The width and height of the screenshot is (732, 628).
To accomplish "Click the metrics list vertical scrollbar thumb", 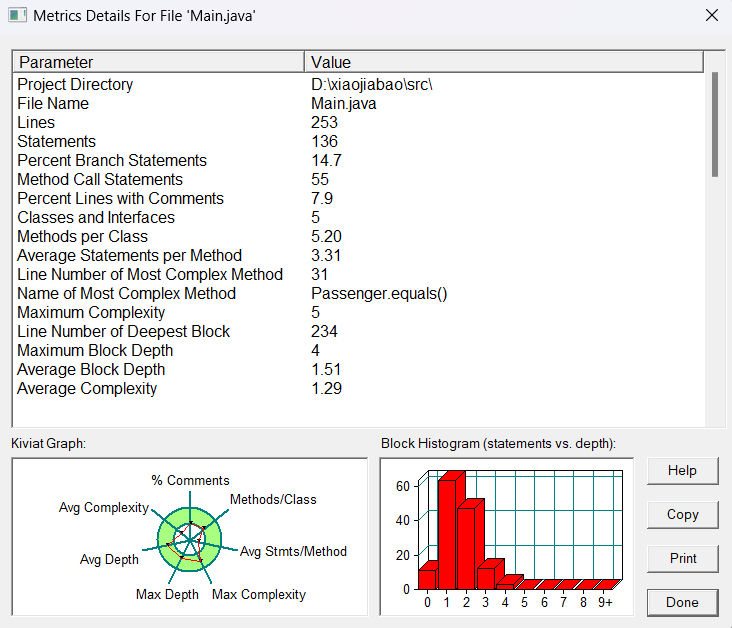I will tap(715, 124).
